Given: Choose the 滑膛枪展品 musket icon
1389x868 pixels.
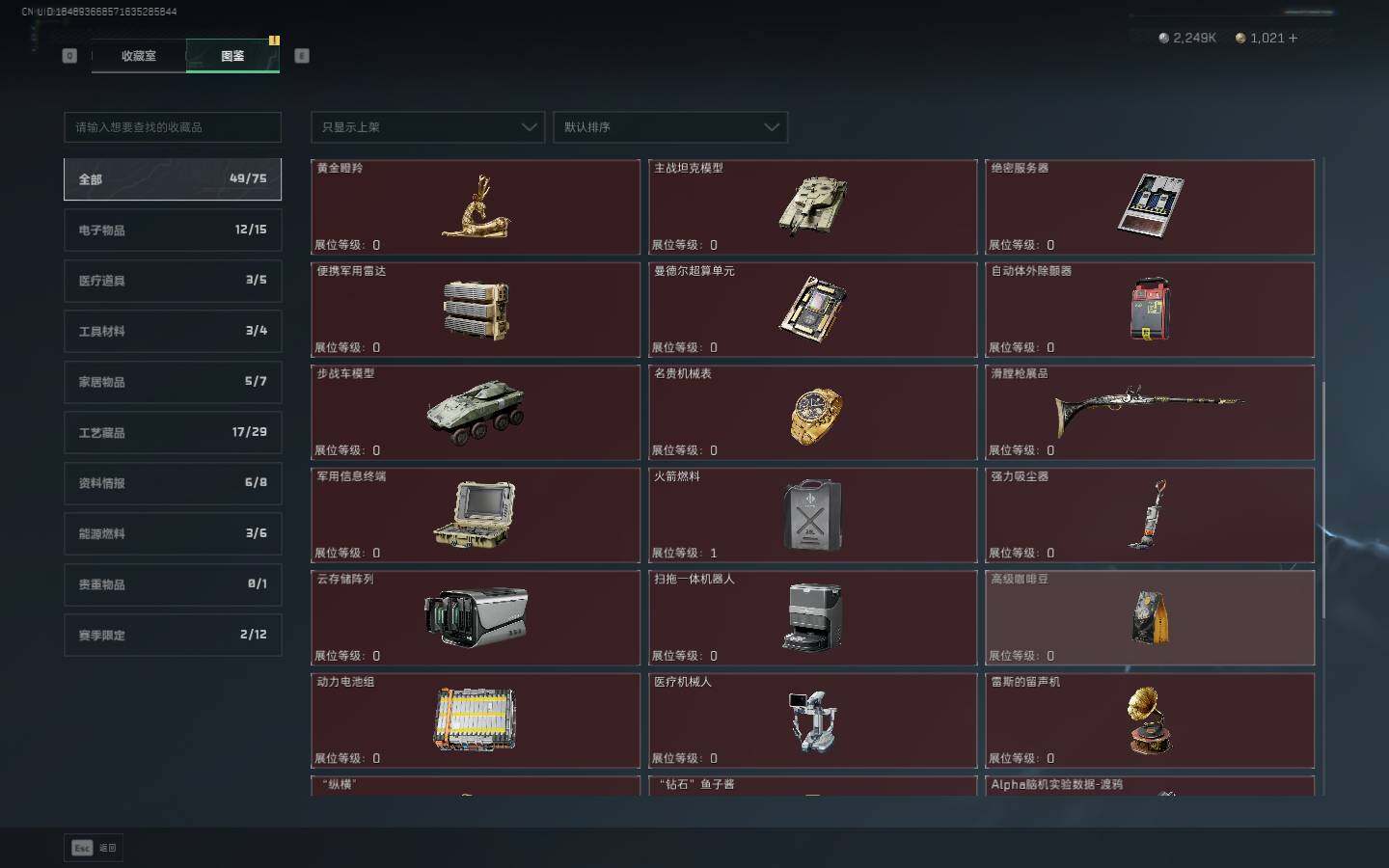Looking at the screenshot, I should (x=1150, y=410).
